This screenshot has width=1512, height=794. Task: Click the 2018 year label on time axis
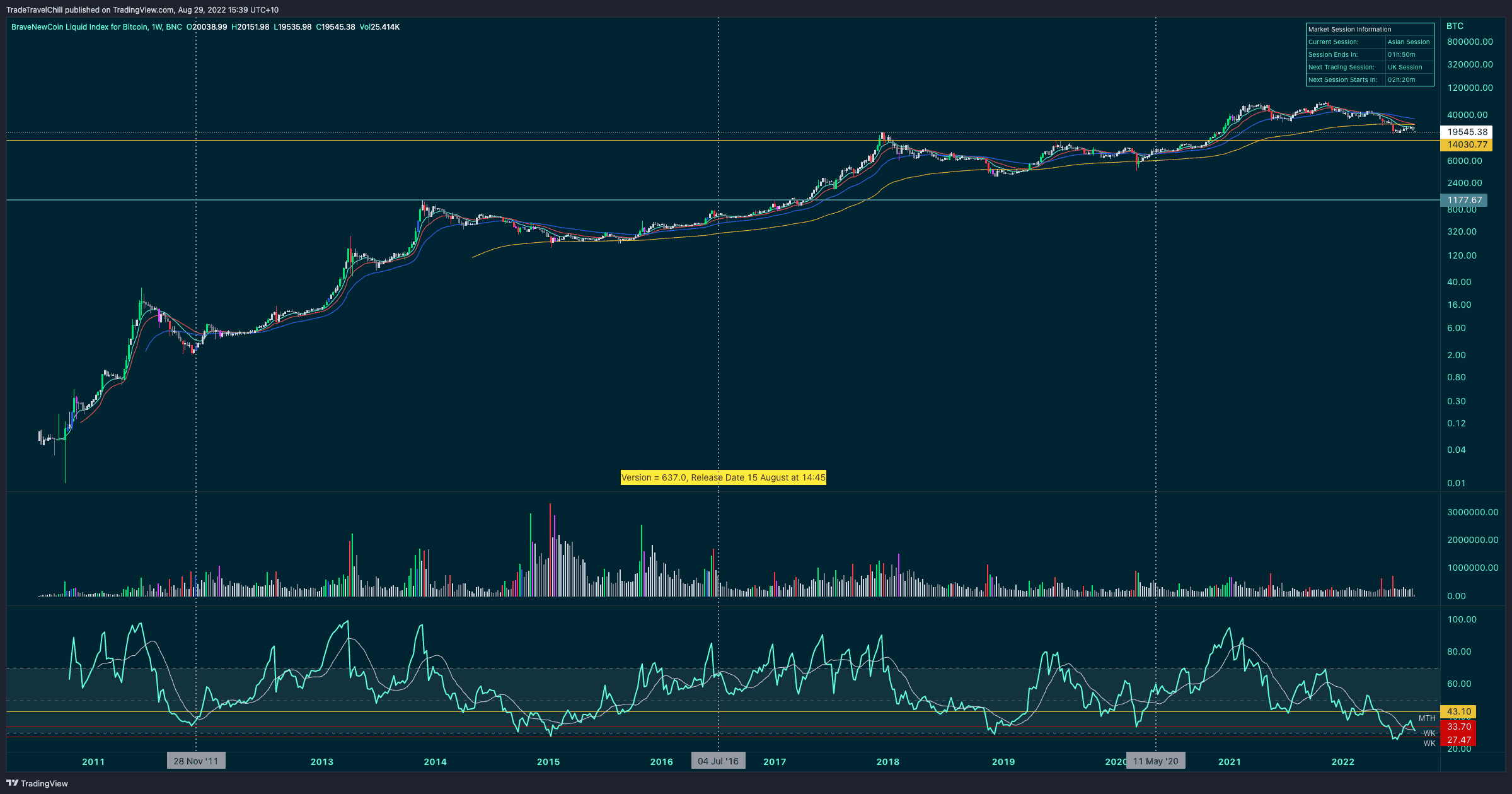[x=888, y=761]
